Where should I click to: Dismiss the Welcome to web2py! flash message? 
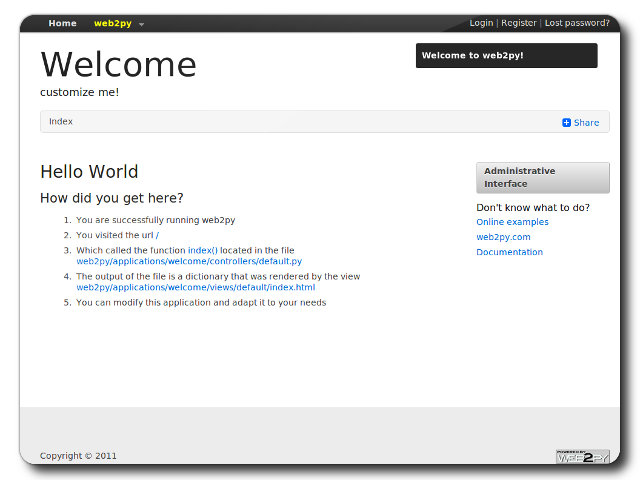click(506, 56)
